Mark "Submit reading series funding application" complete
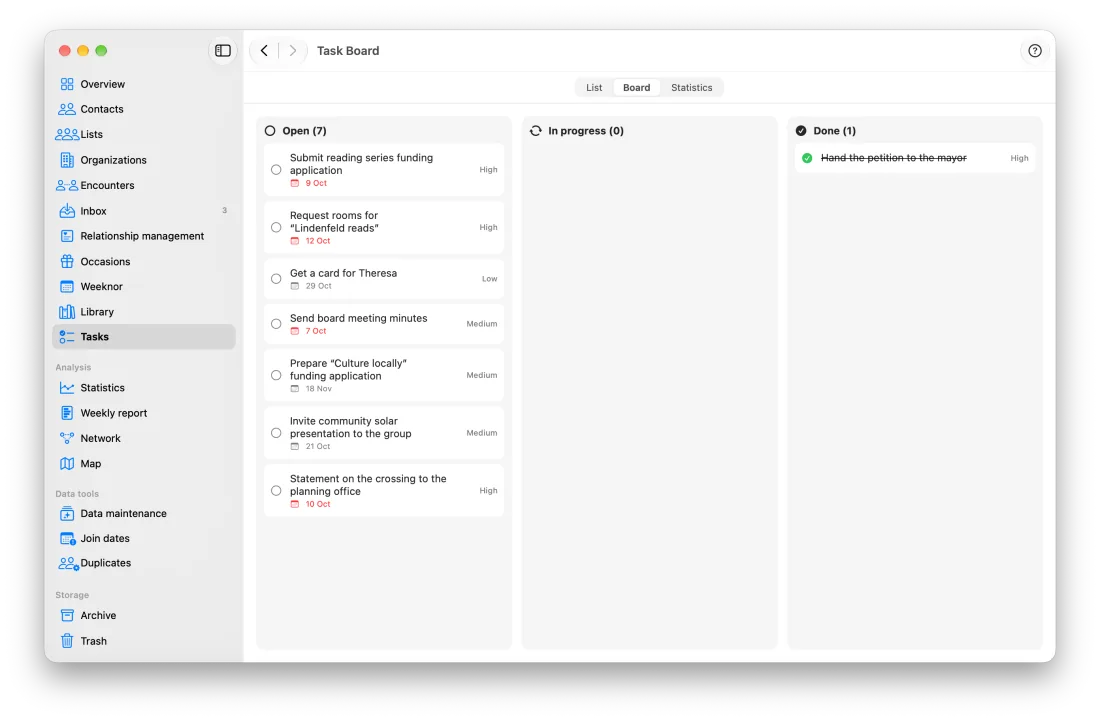The image size is (1100, 721). [276, 170]
